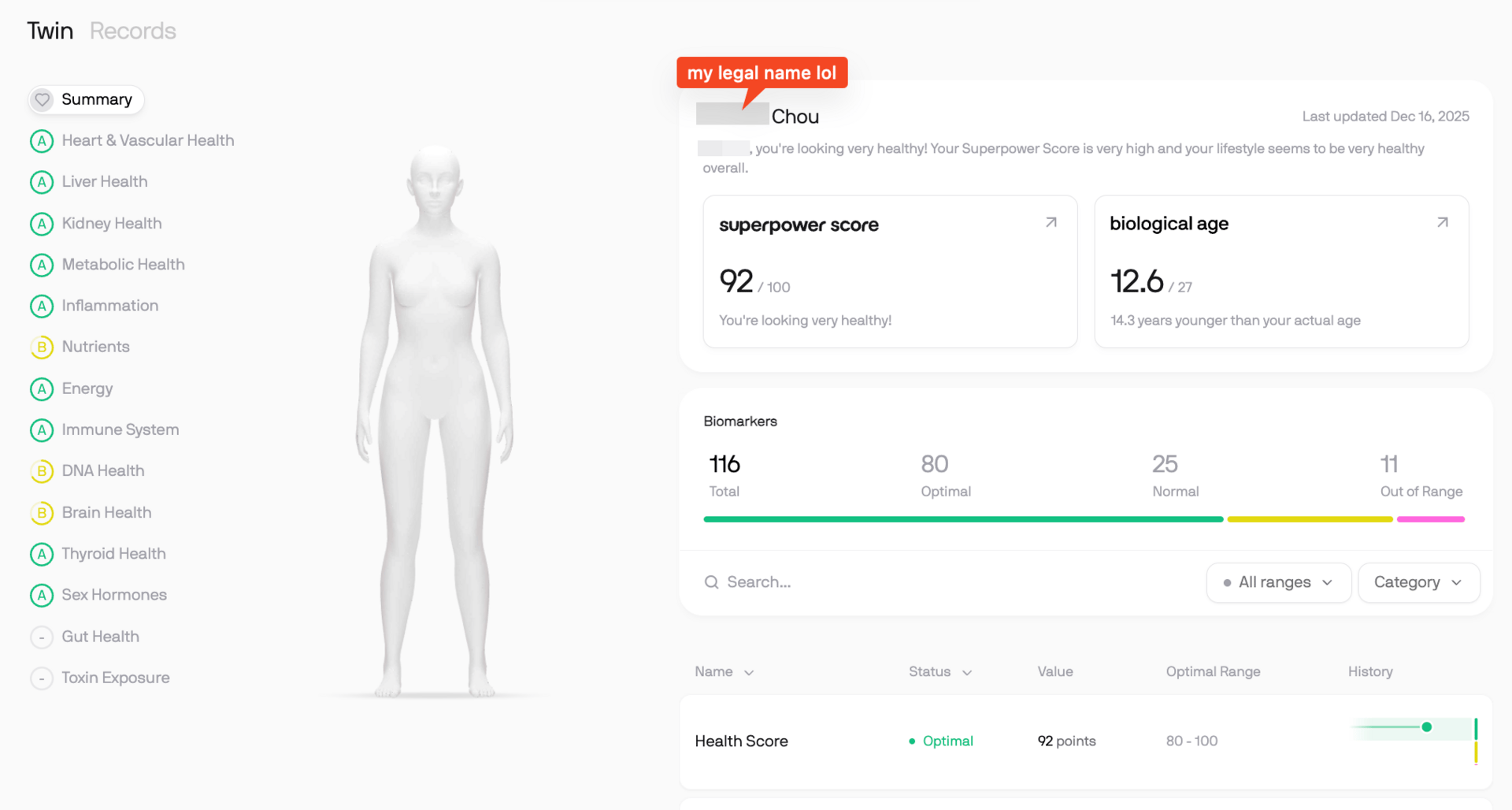Expand the All ranges dropdown

pyautogui.click(x=1279, y=582)
